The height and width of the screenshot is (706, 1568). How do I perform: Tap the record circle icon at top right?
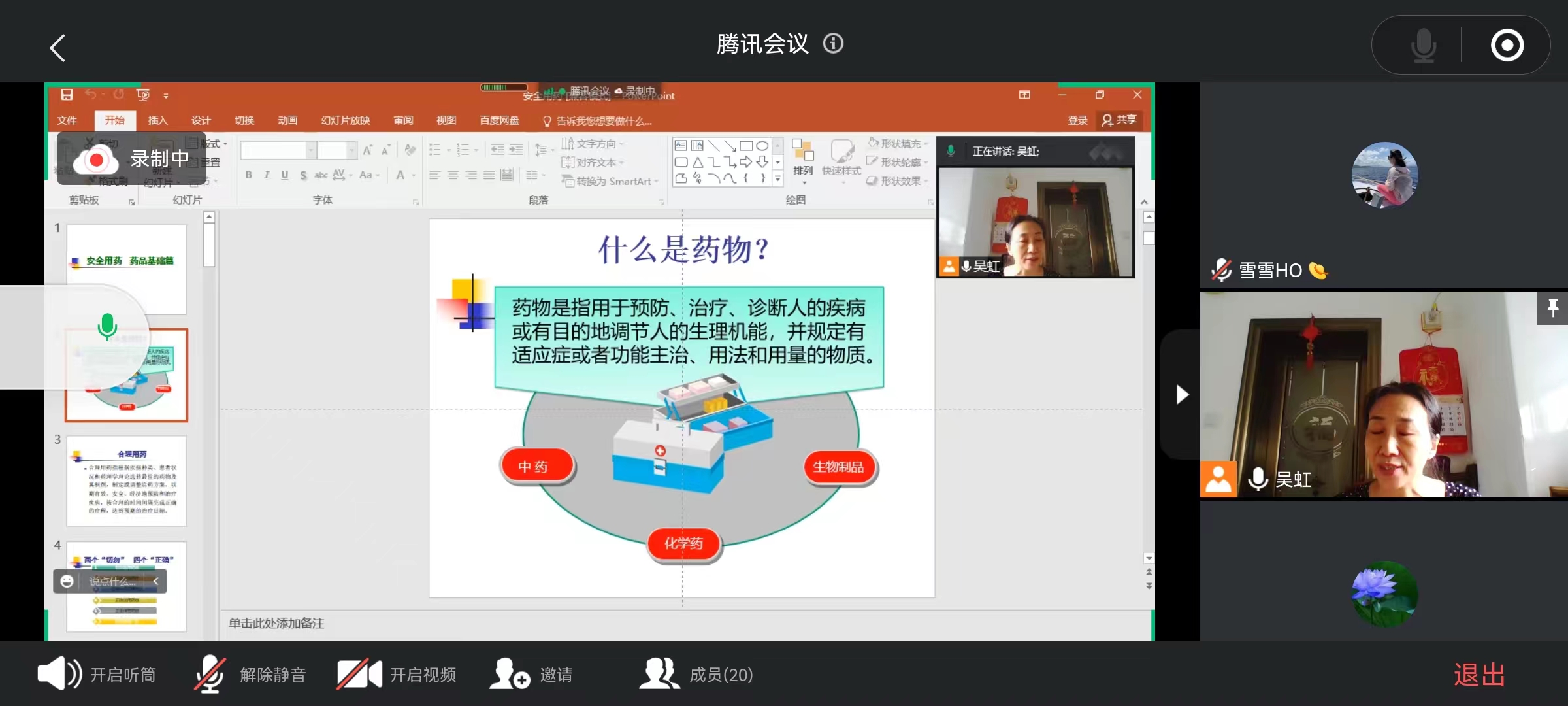(x=1507, y=45)
